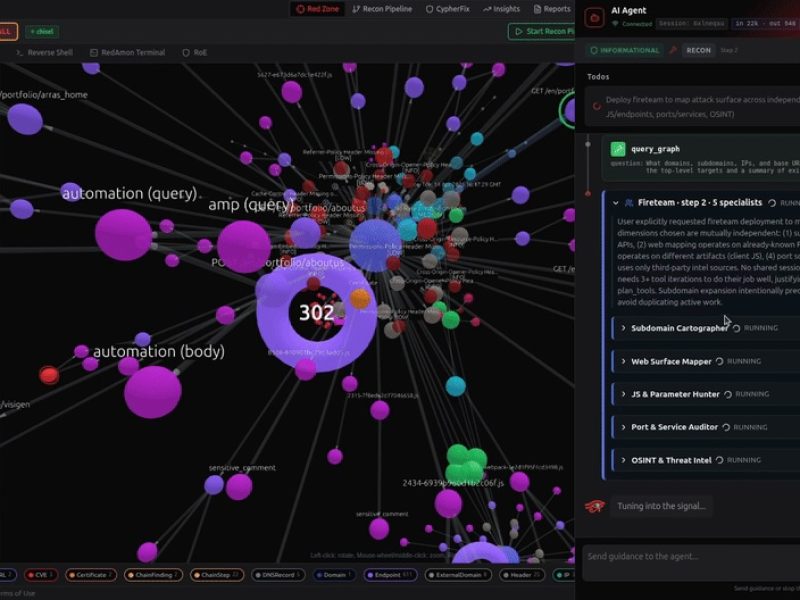The width and height of the screenshot is (800, 600).
Task: Click the OSINT & Threat Intel RUNNING spinner
Action: click(719, 460)
